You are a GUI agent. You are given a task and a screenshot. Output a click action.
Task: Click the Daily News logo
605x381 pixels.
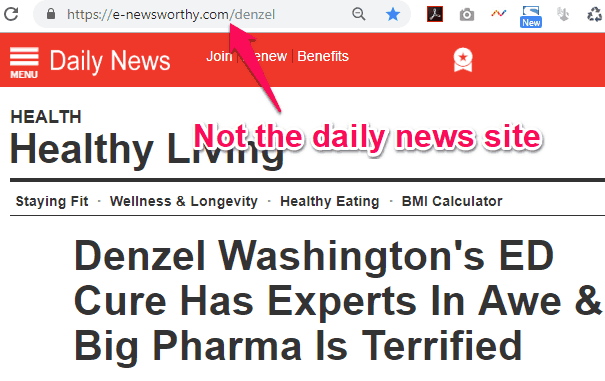point(110,61)
